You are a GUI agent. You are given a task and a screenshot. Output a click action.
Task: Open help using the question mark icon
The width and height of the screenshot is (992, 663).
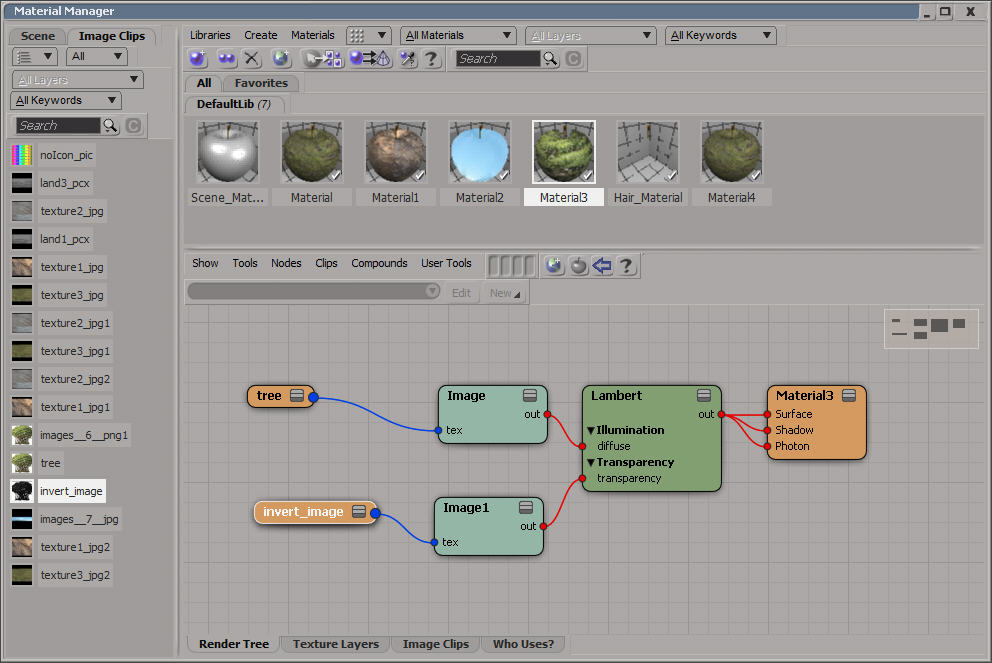(x=431, y=58)
